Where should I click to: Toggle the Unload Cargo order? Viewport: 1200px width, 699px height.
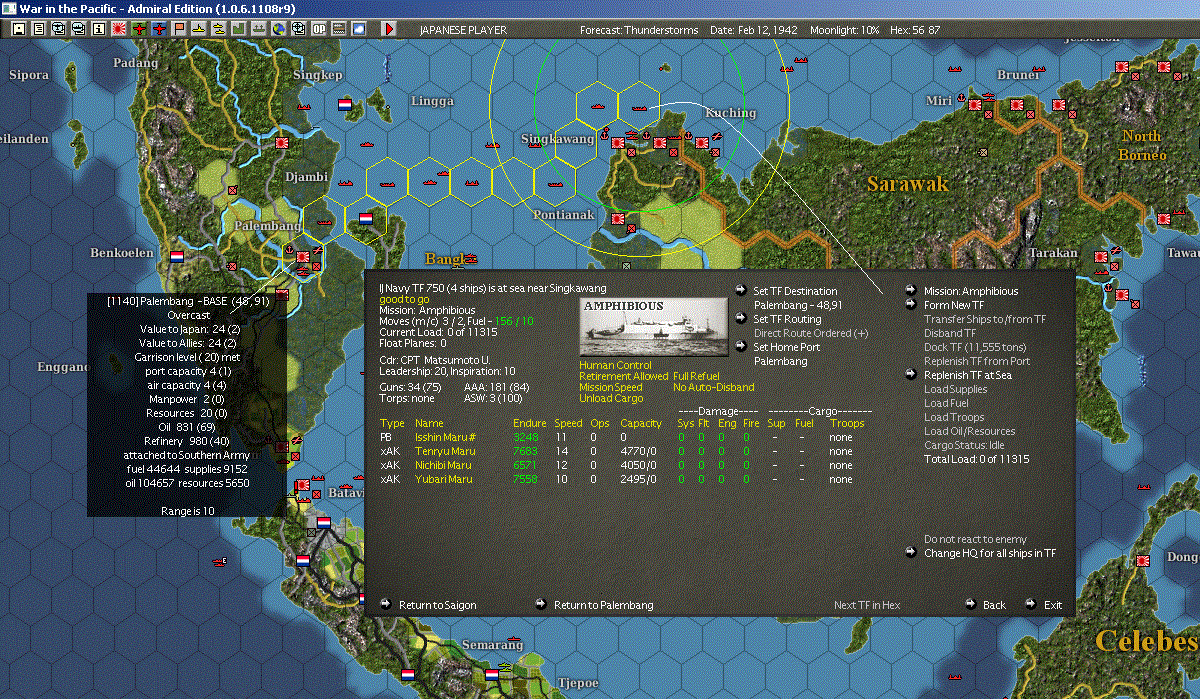pyautogui.click(x=612, y=398)
